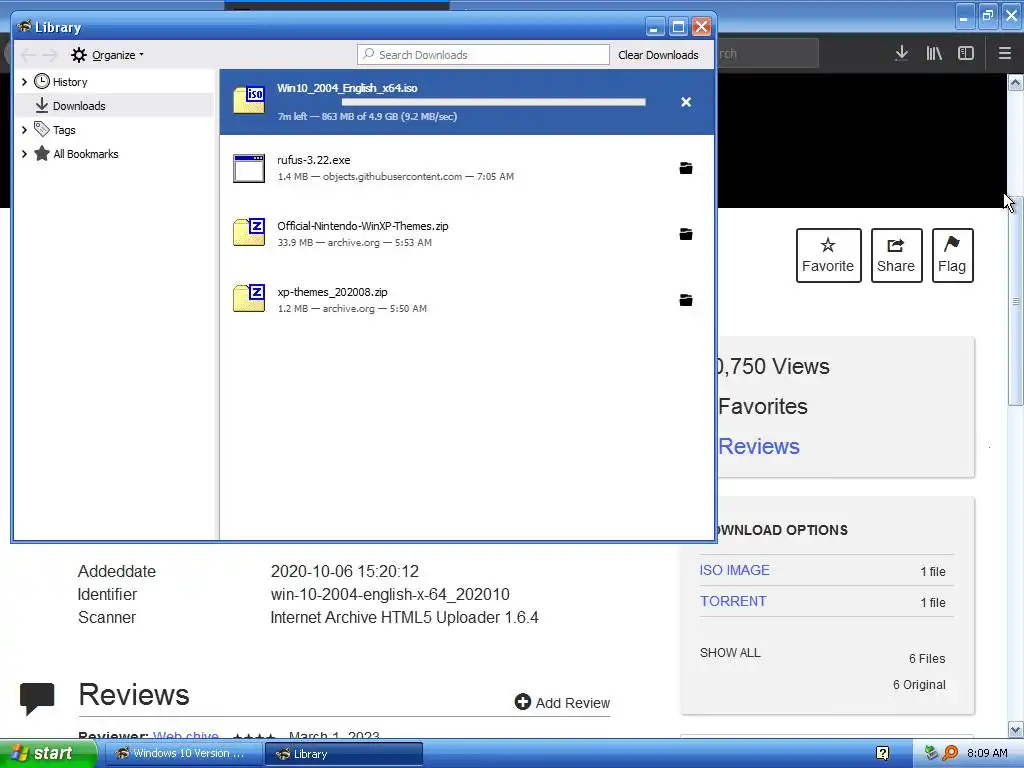Open the Reviews link in stats box
Viewport: 1024px width, 768px height.
(x=759, y=446)
